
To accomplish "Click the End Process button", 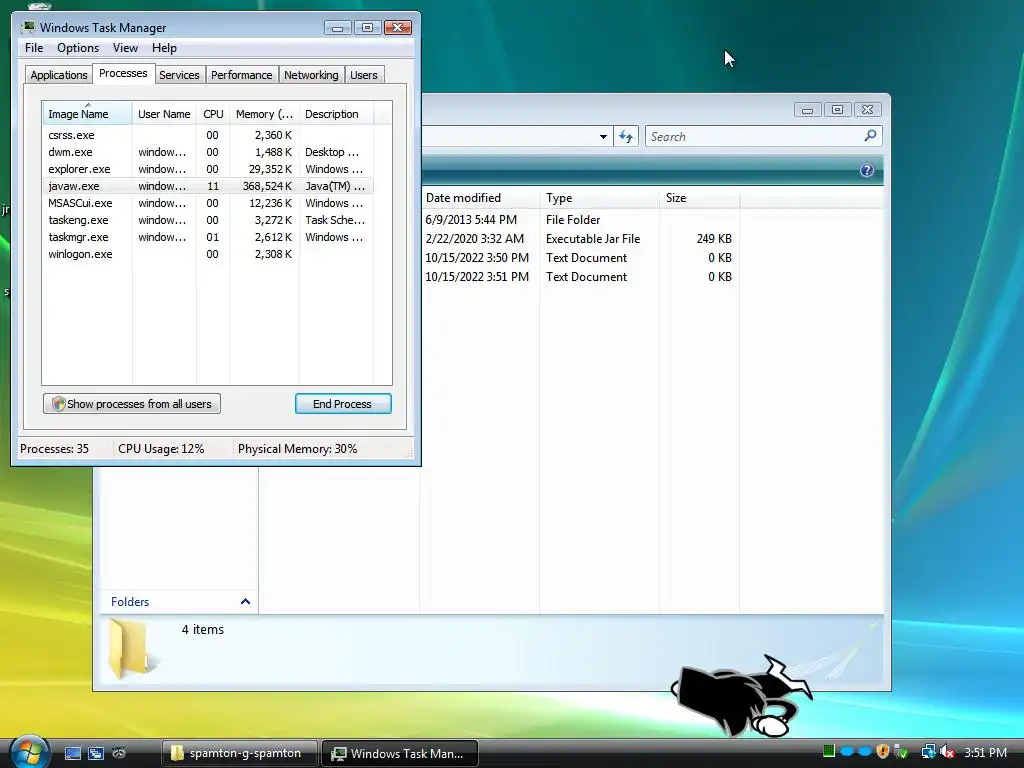I will (x=343, y=404).
